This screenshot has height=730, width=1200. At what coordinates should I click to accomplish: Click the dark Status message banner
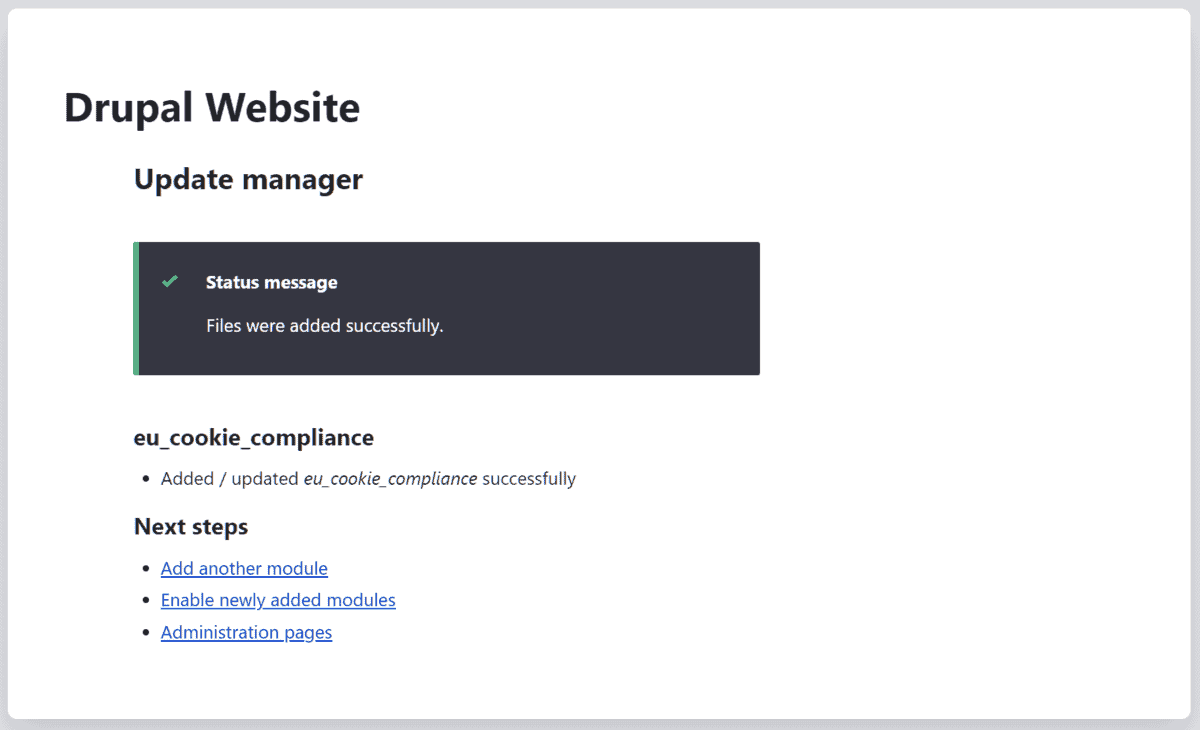(447, 308)
